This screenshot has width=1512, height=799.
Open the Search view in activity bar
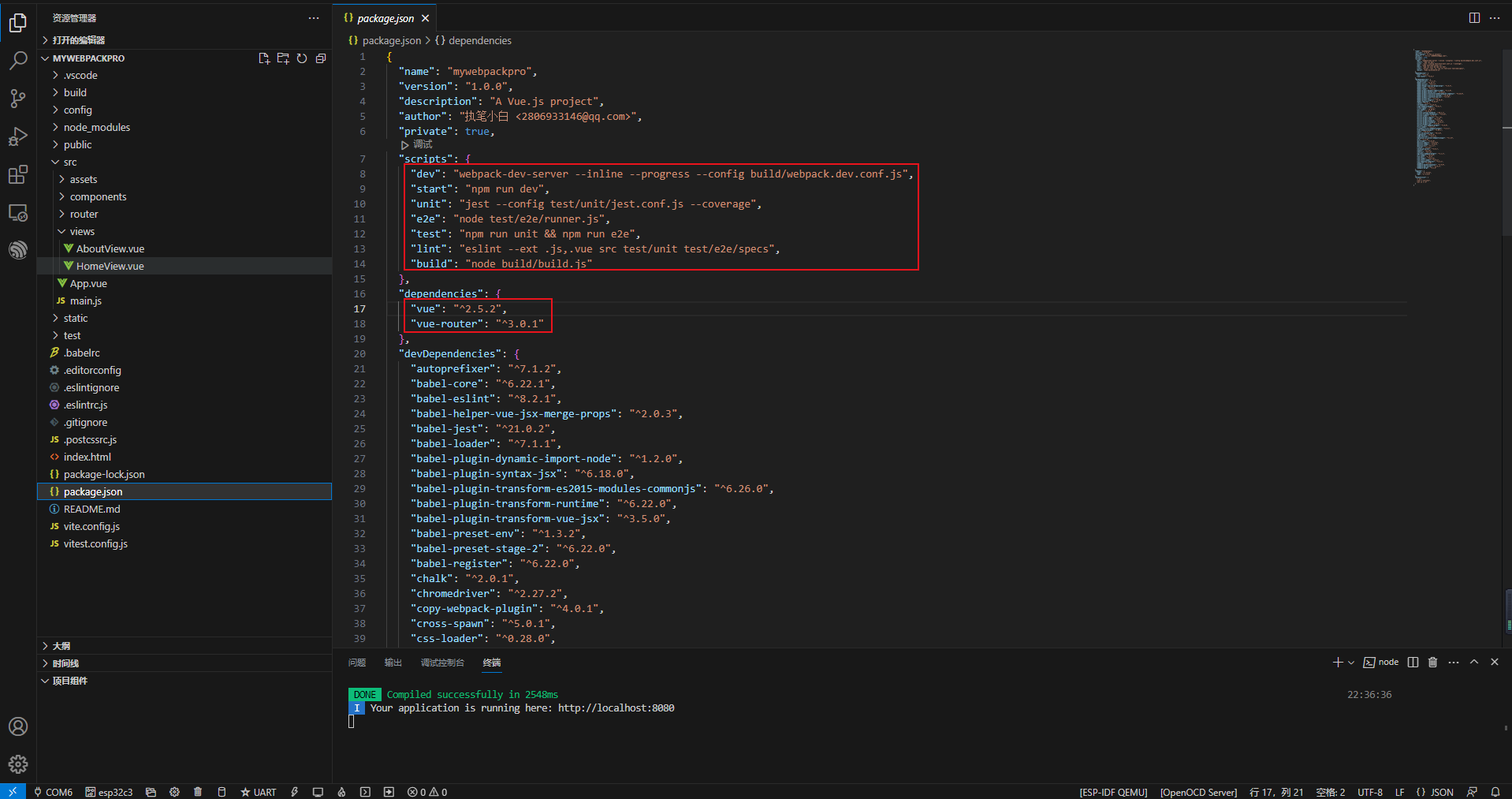(x=17, y=61)
